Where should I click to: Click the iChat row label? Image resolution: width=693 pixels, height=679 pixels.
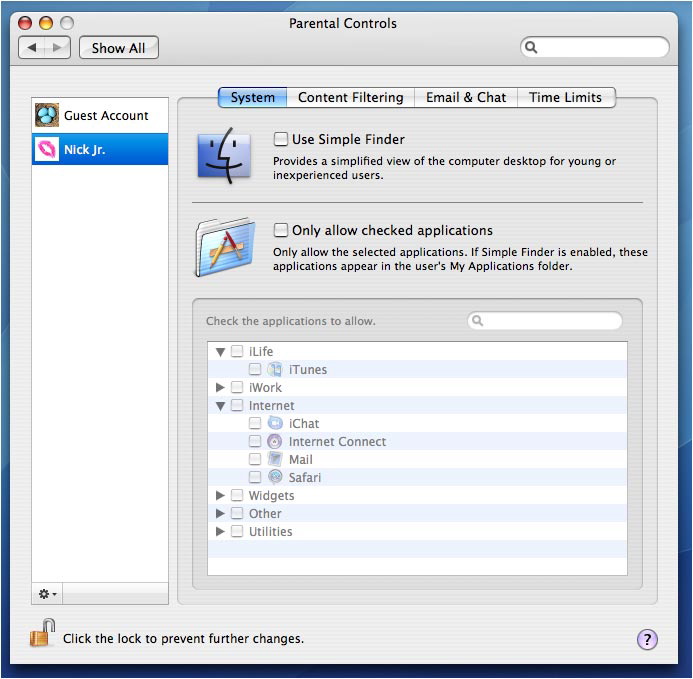pyautogui.click(x=304, y=423)
